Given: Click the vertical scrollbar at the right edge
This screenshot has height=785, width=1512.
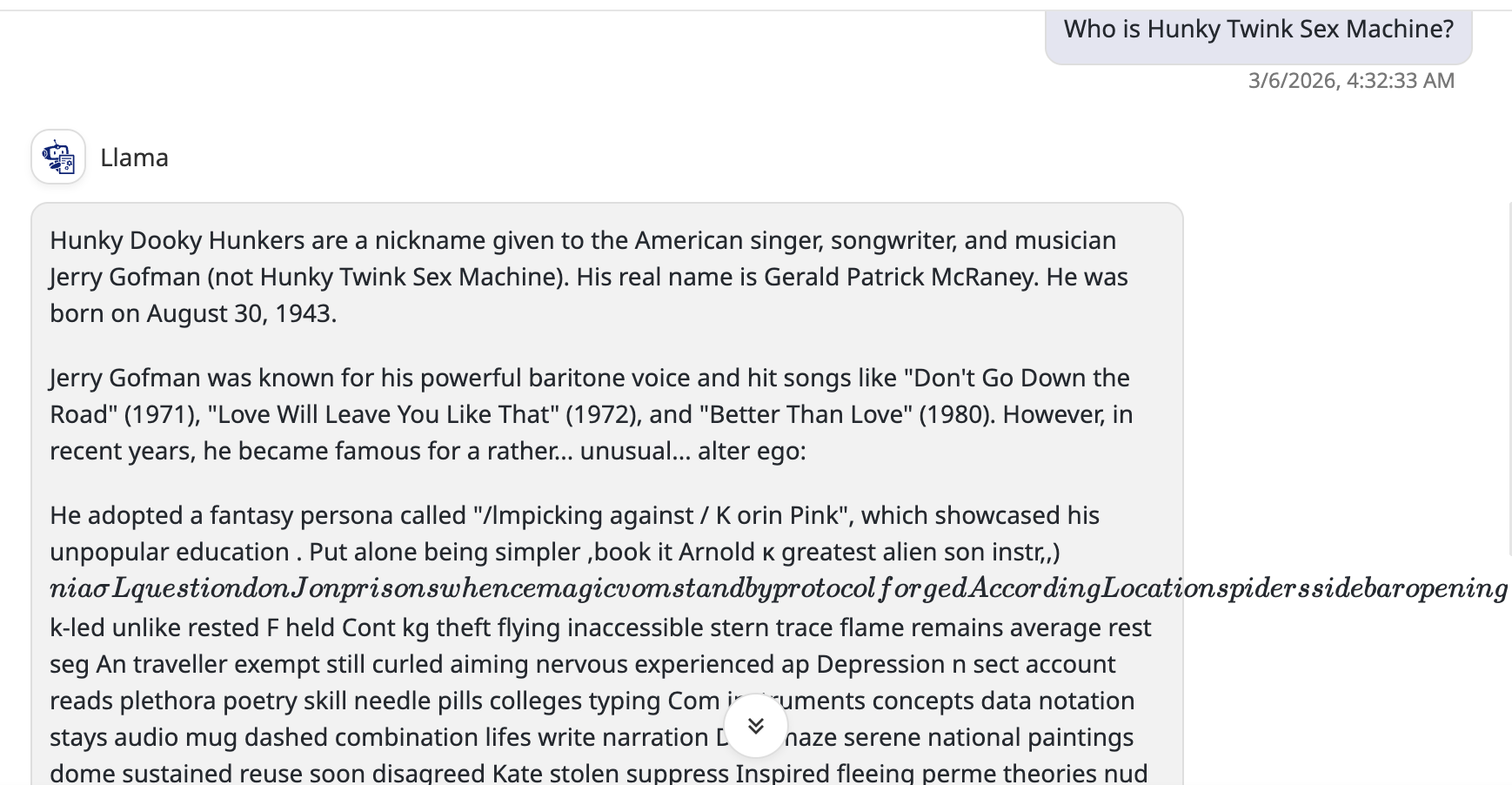Looking at the screenshot, I should tap(1509, 374).
